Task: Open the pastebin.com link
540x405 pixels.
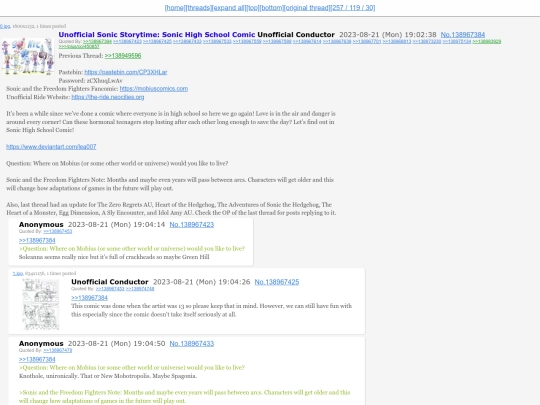Action: (x=126, y=72)
